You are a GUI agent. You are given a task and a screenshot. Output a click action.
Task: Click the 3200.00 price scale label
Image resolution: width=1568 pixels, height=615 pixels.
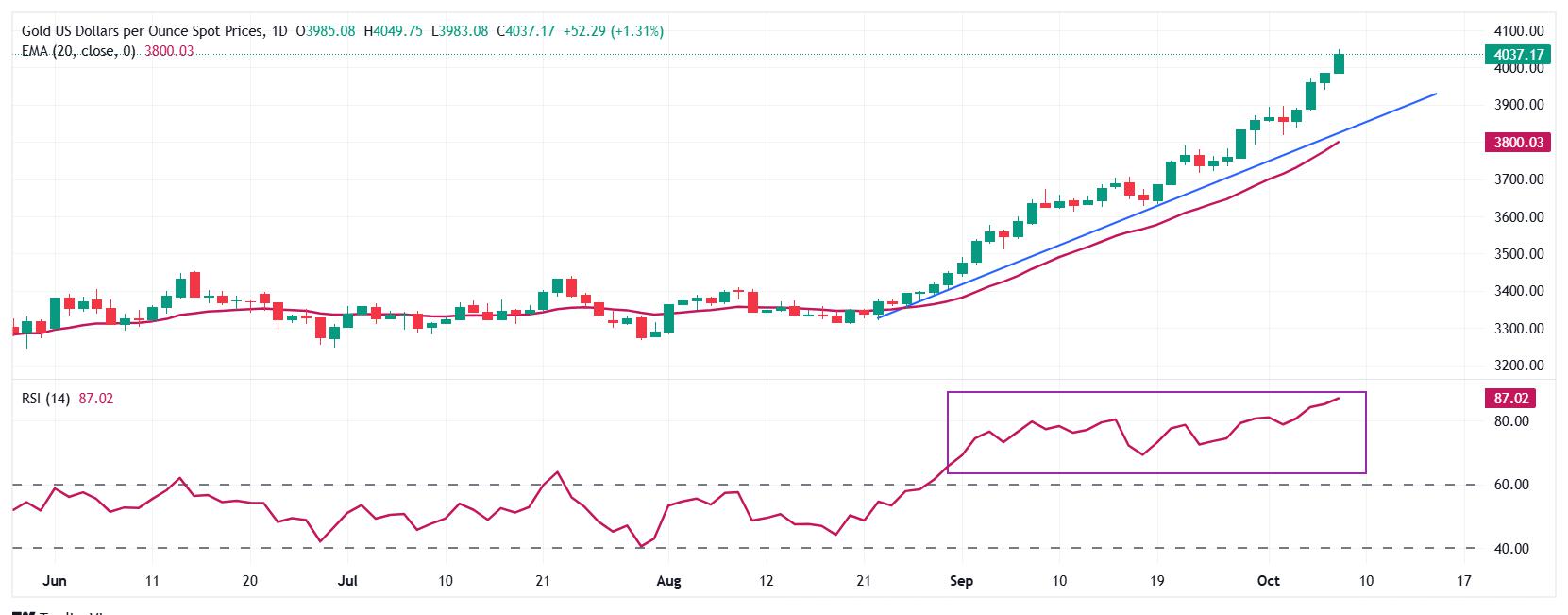click(x=1518, y=366)
